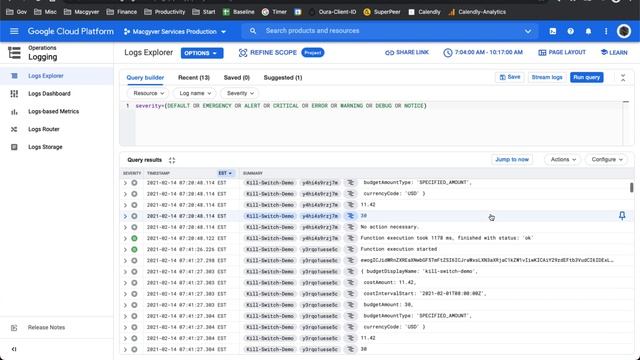The height and width of the screenshot is (360, 640).
Task: Collapse the left navigation panel
Action: click(14, 349)
